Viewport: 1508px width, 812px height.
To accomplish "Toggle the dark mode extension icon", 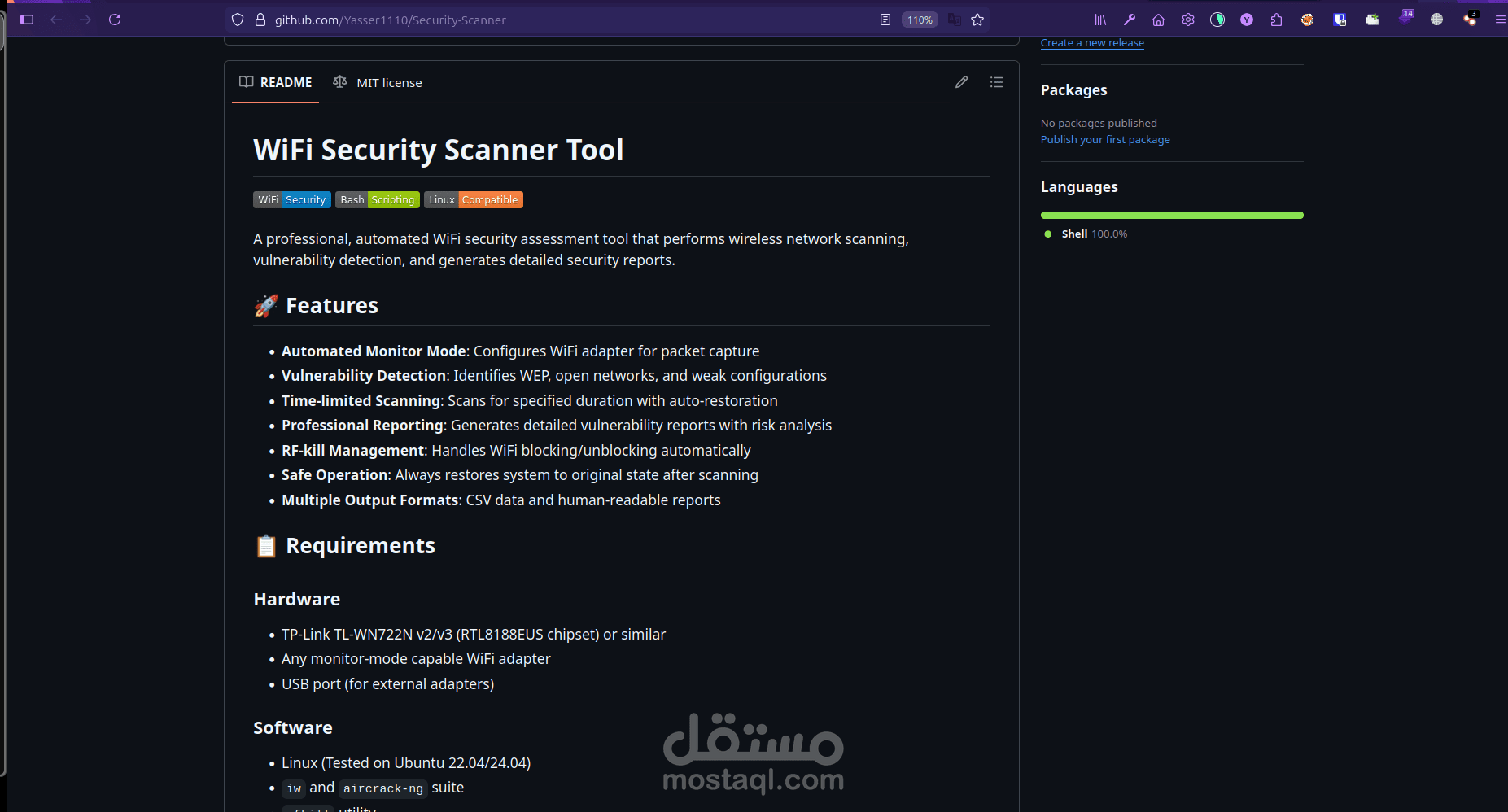I will pyautogui.click(x=1217, y=20).
